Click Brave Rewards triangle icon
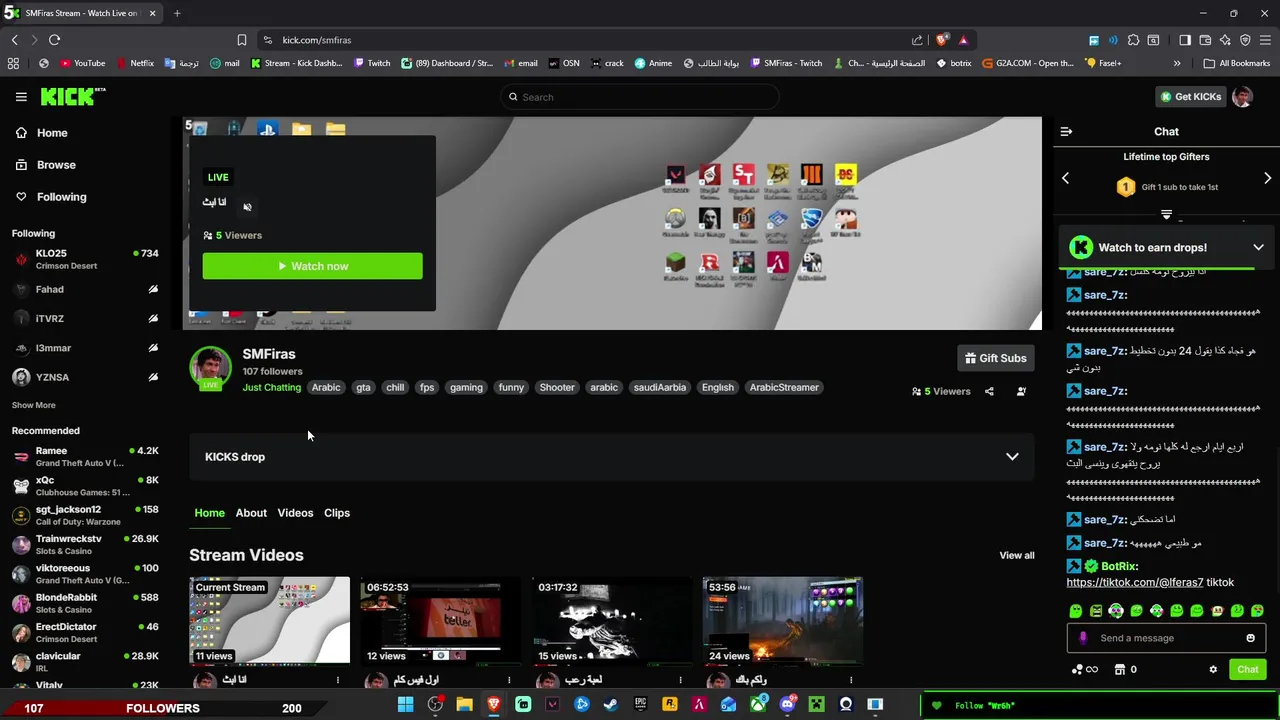This screenshot has height=720, width=1280. [963, 40]
